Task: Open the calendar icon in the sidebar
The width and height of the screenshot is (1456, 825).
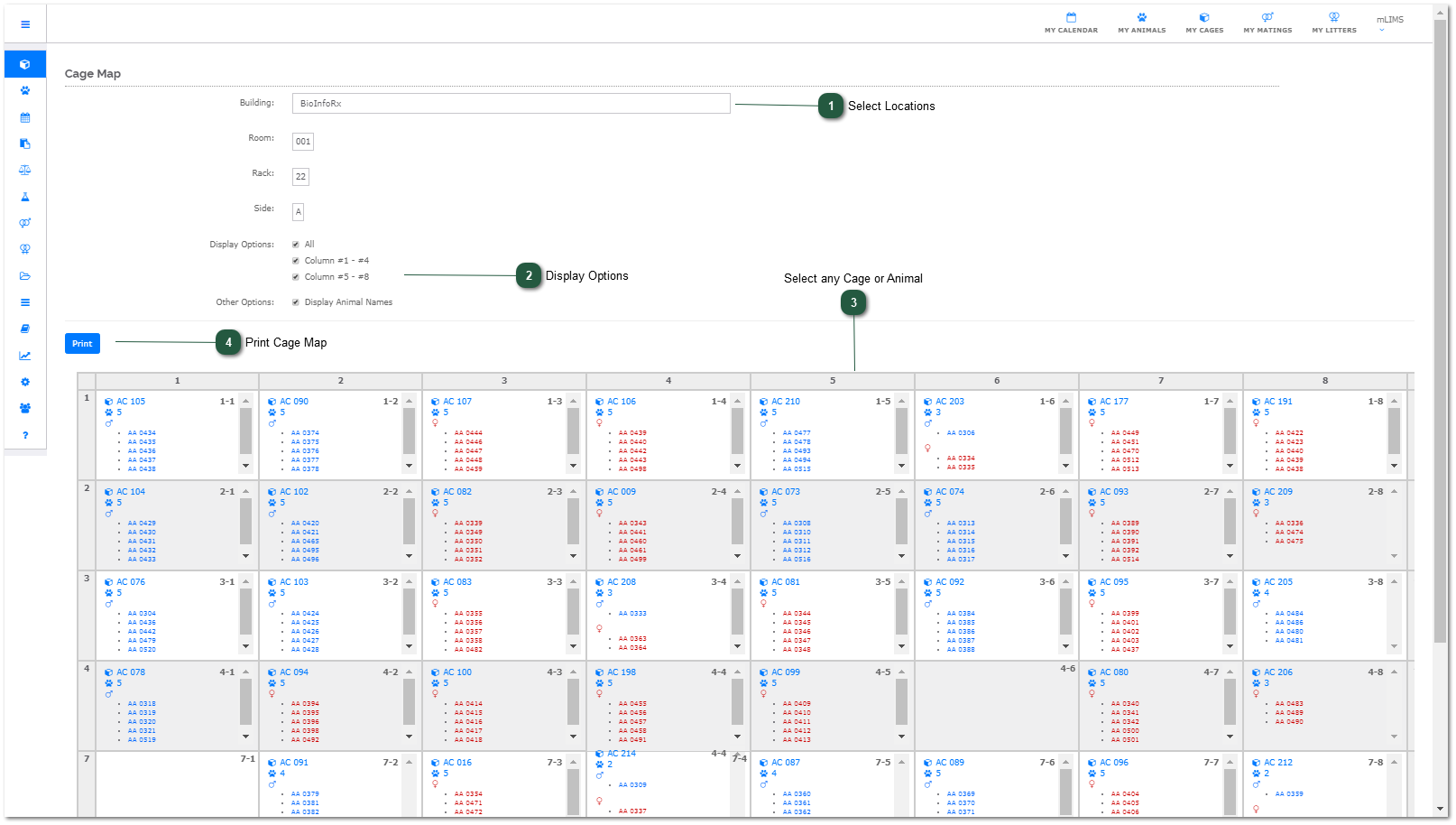Action: (25, 117)
